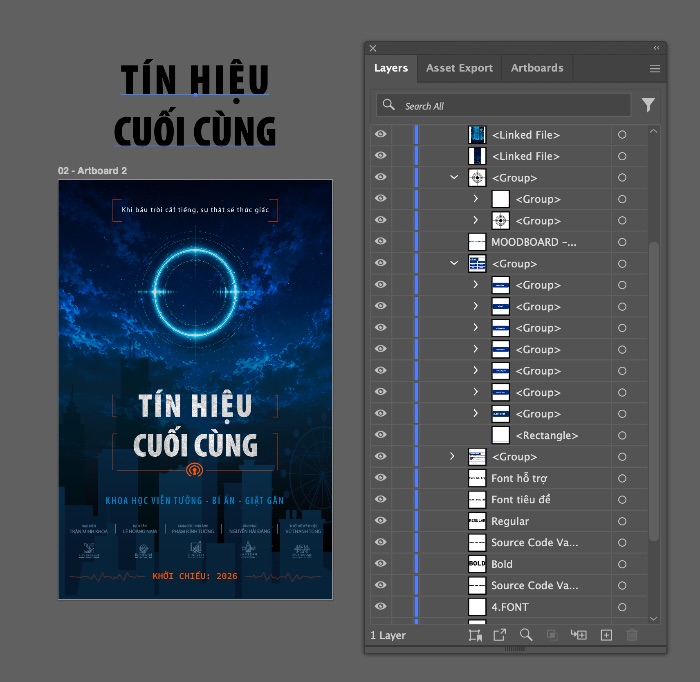
Task: Click thumbnail of first Linked File
Action: (x=477, y=134)
